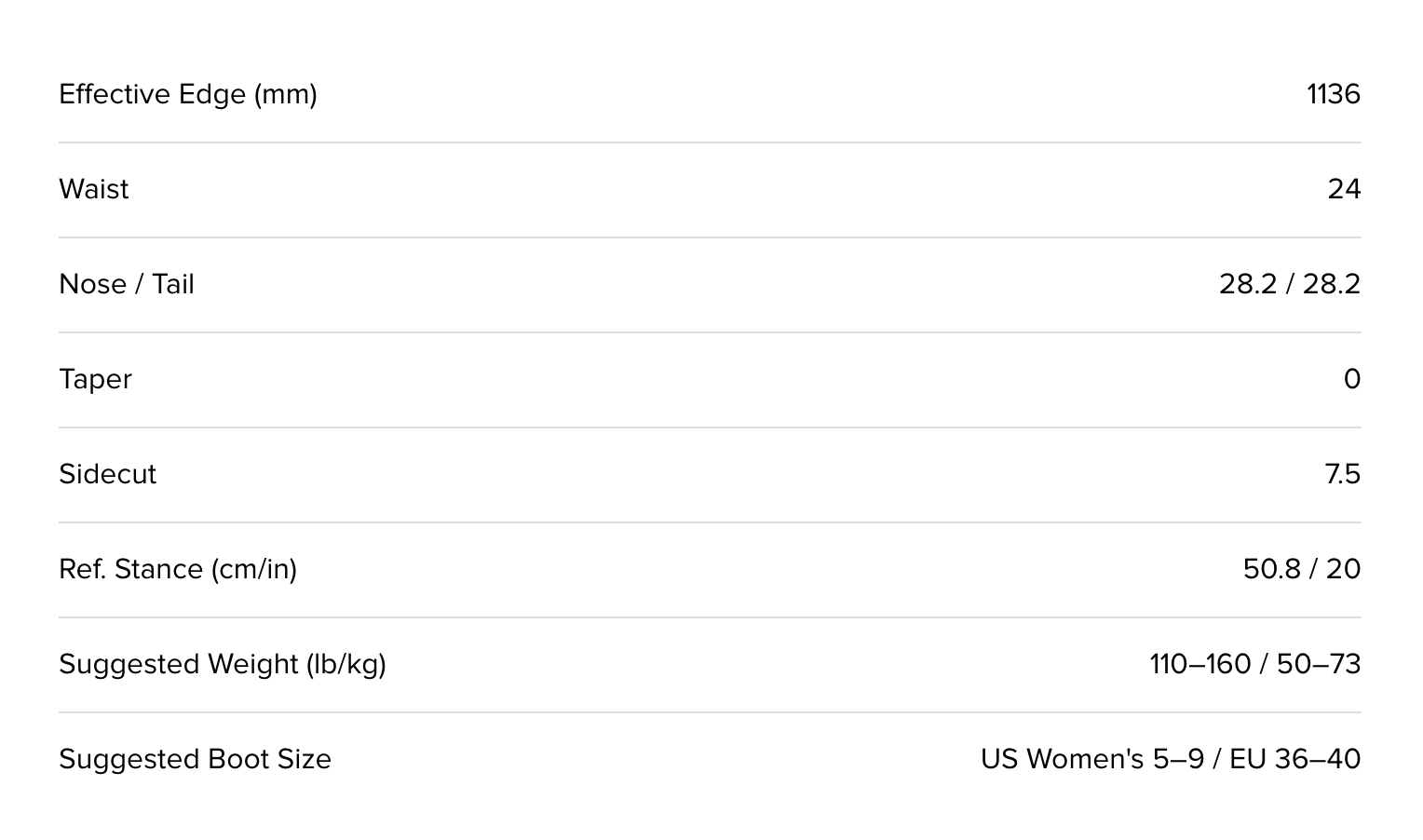Screen dimensions: 1423x840
Task: Click the Waist row label
Action: (x=94, y=190)
